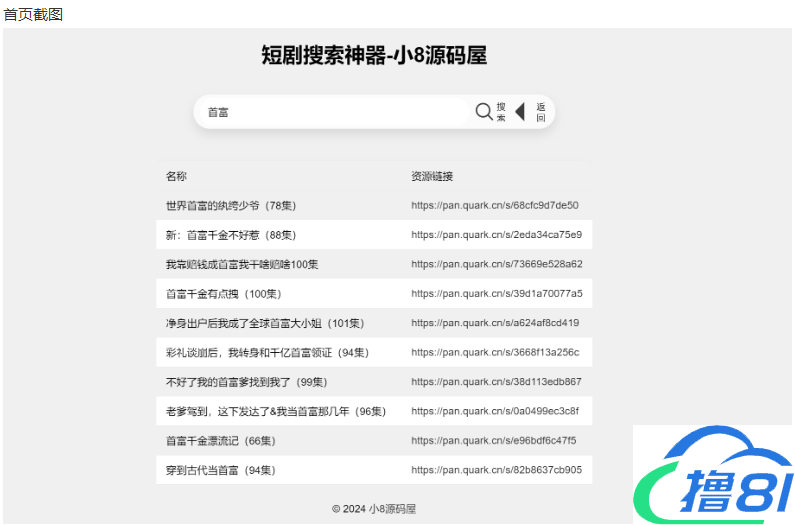Follow the quark link ending in 38d113edb867
This screenshot has height=525, width=795.
(496, 382)
